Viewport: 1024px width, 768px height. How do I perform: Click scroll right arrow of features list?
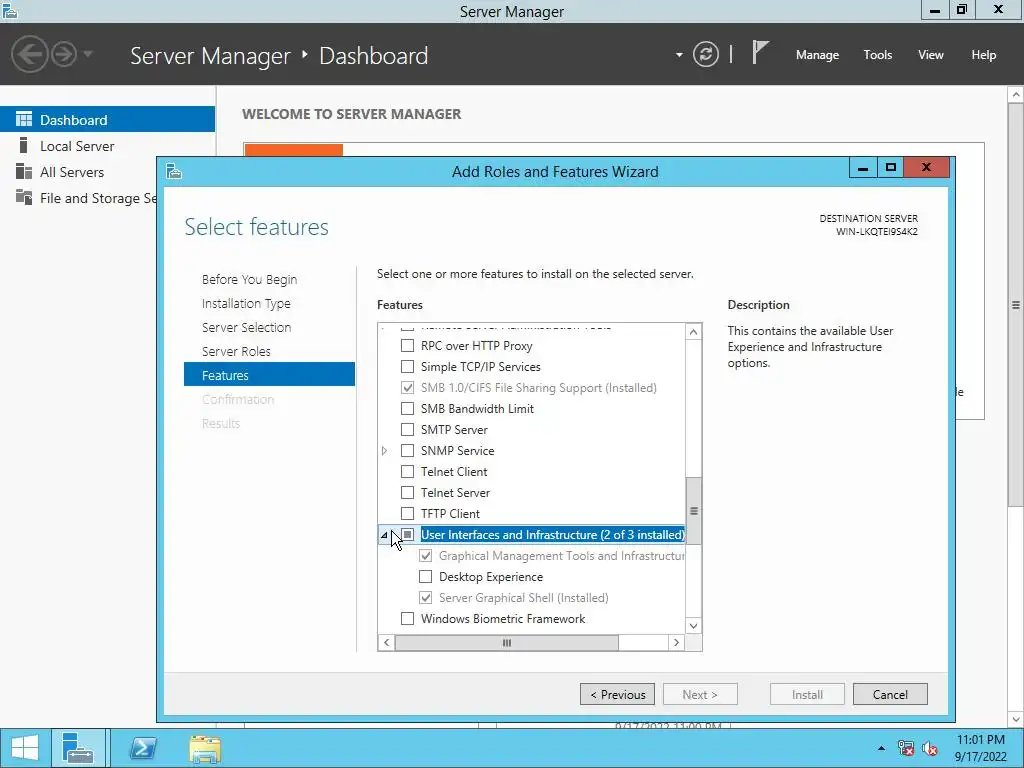pyautogui.click(x=676, y=643)
